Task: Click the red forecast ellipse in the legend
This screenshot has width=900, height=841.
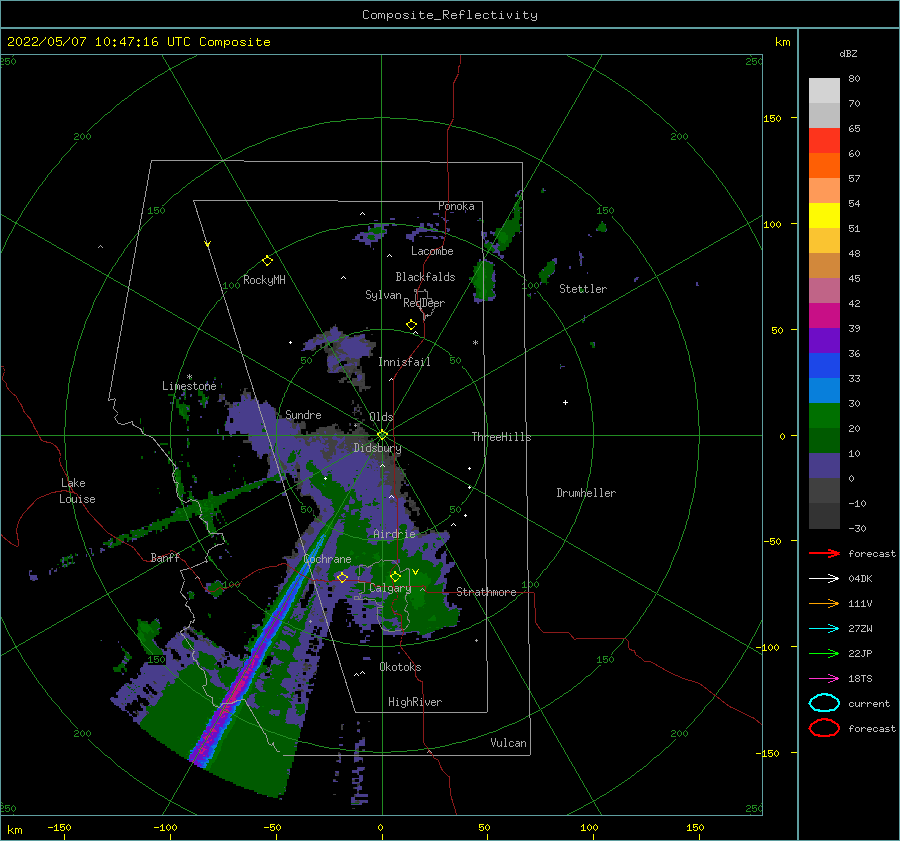Action: tap(824, 728)
